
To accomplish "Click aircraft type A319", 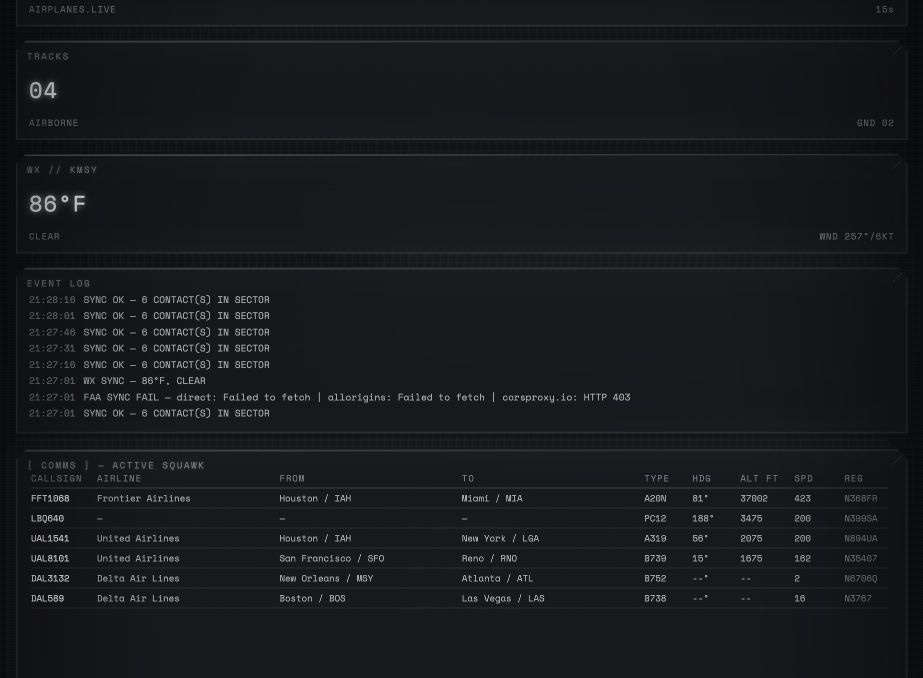I will [655, 539].
